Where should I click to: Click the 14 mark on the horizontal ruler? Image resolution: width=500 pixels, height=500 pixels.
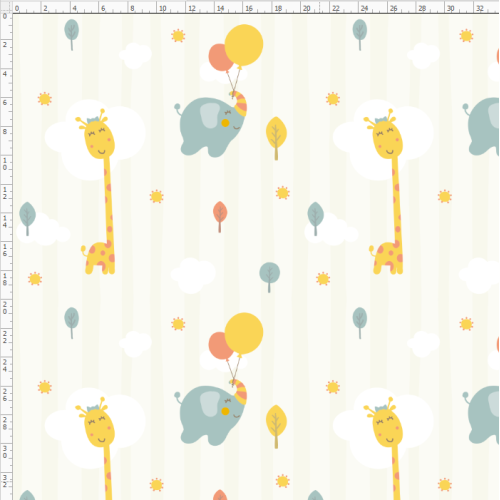click(x=220, y=8)
